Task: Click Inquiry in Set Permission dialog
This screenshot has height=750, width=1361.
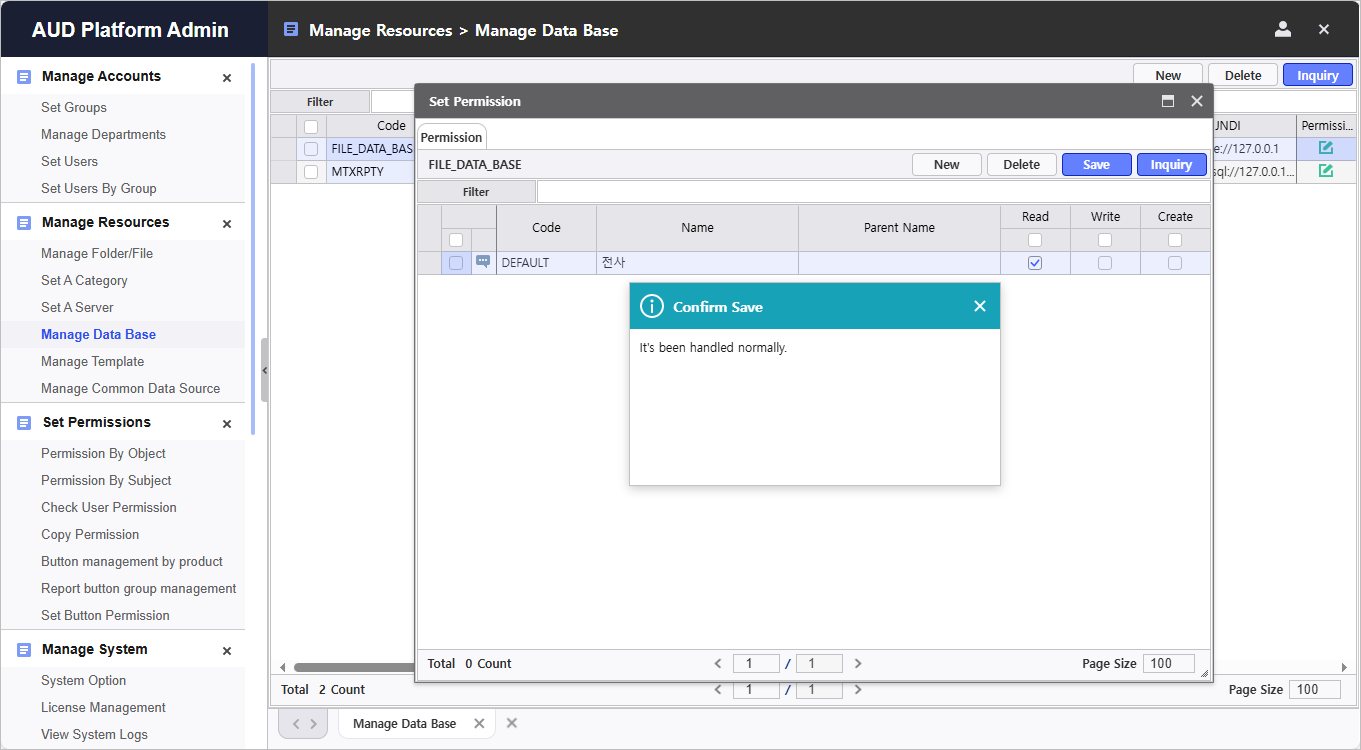Action: (1172, 164)
